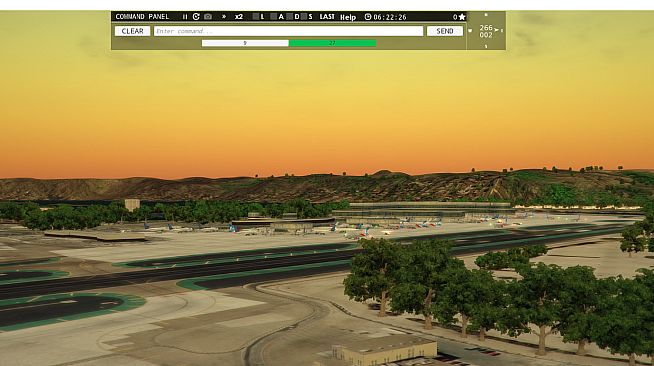Toggle the A checkbox in command panel
Image resolution: width=654 pixels, height=366 pixels.
[x=274, y=17]
